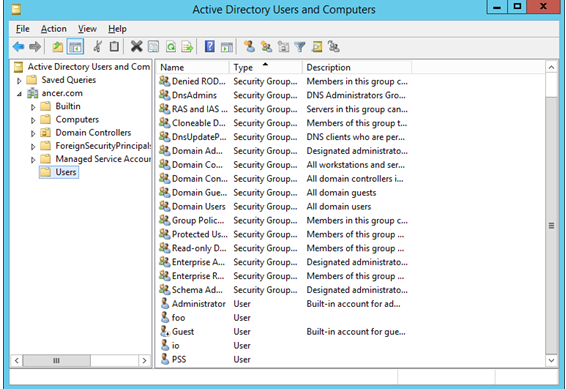
Task: Expand the Domain Controllers node
Action: pyautogui.click(x=33, y=134)
